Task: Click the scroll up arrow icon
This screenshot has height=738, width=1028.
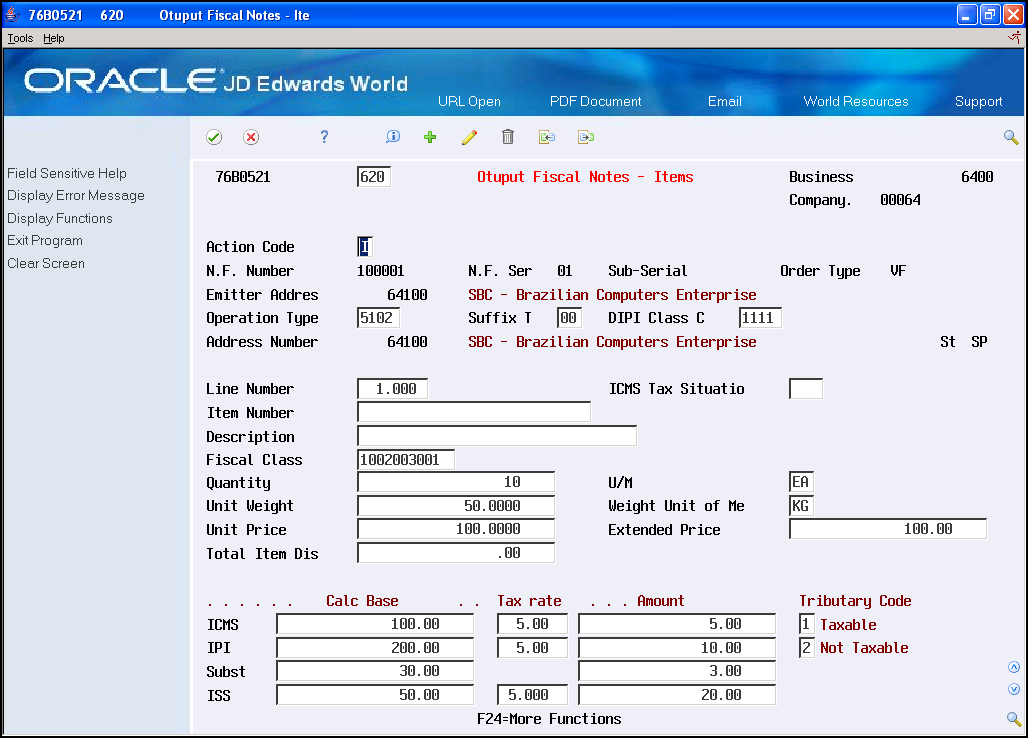Action: pyautogui.click(x=1014, y=667)
